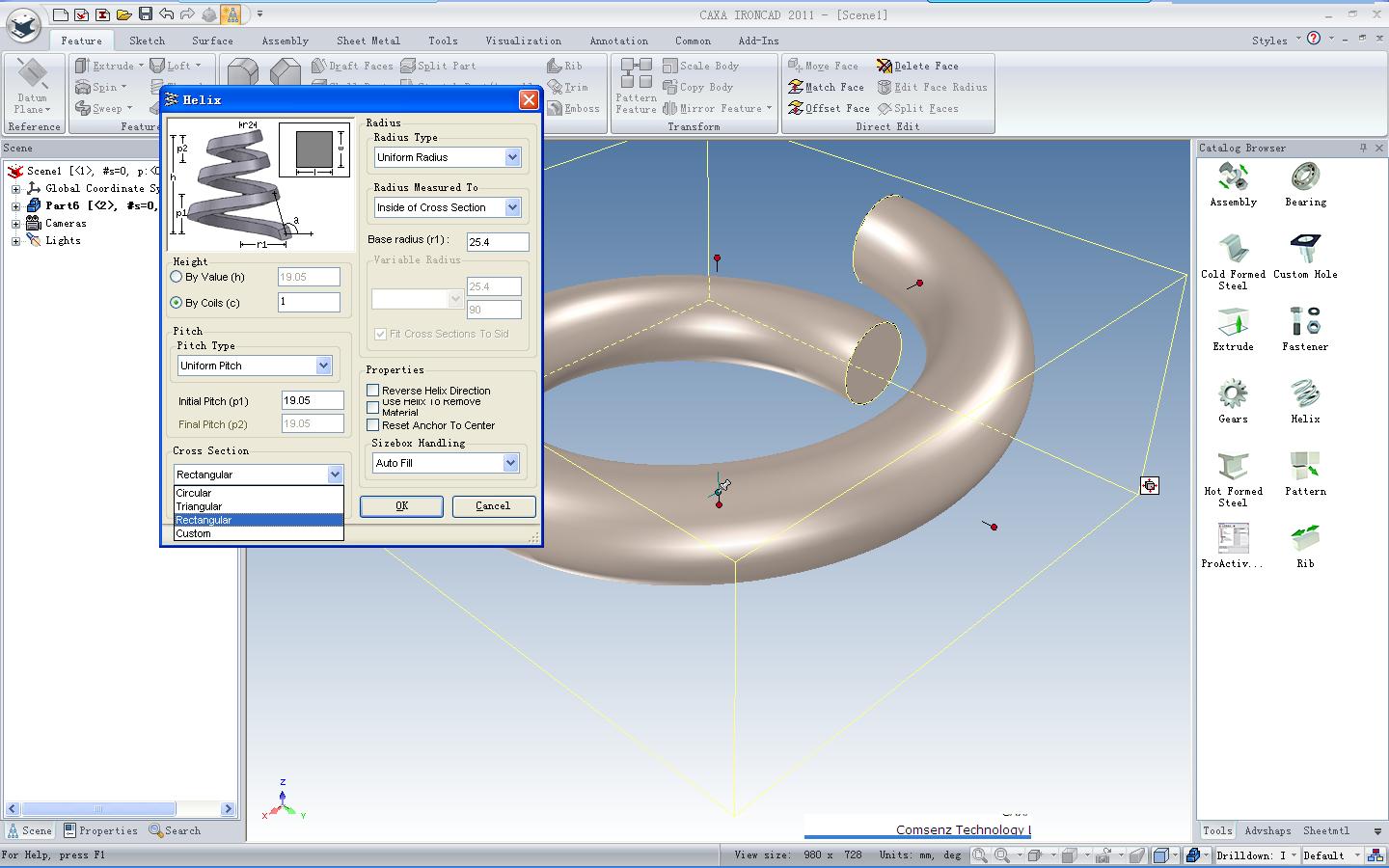Click the Move Face tool
Viewport: 1389px width, 868px height.
click(823, 66)
